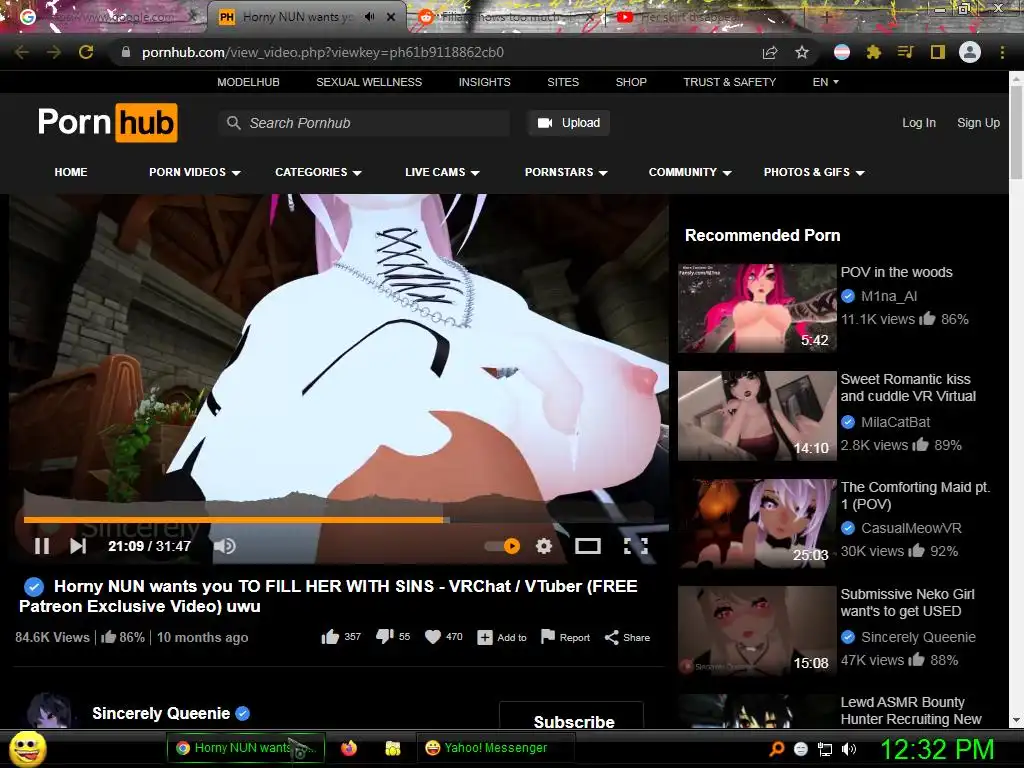Viewport: 1024px width, 768px height.
Task: Click the Firefox icon in taskbar
Action: coord(349,748)
